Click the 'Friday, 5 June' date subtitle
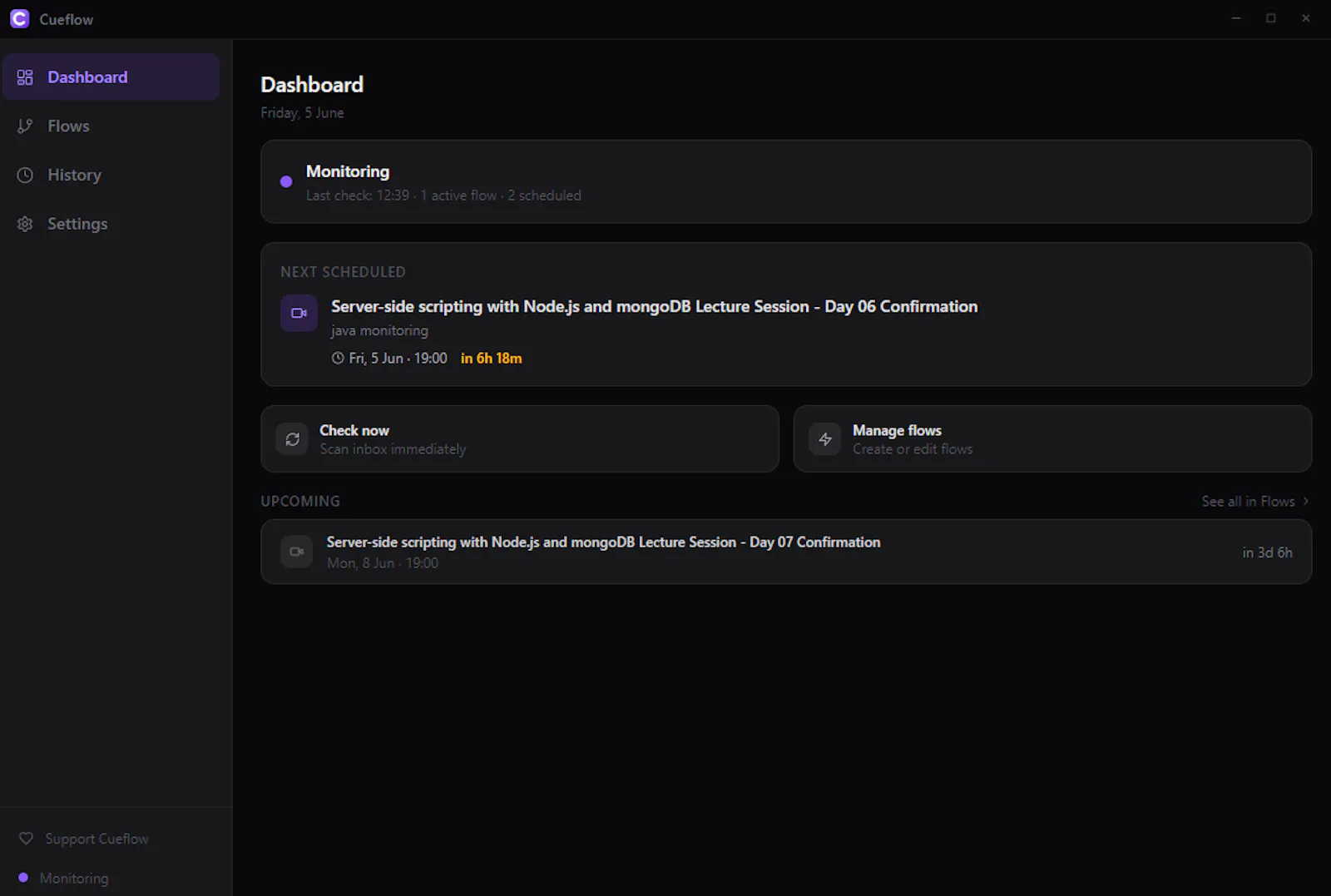The width and height of the screenshot is (1331, 896). click(302, 112)
